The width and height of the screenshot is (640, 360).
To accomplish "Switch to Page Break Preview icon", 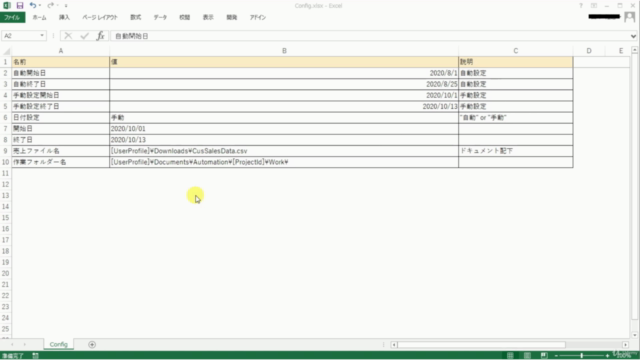I will 544,356.
